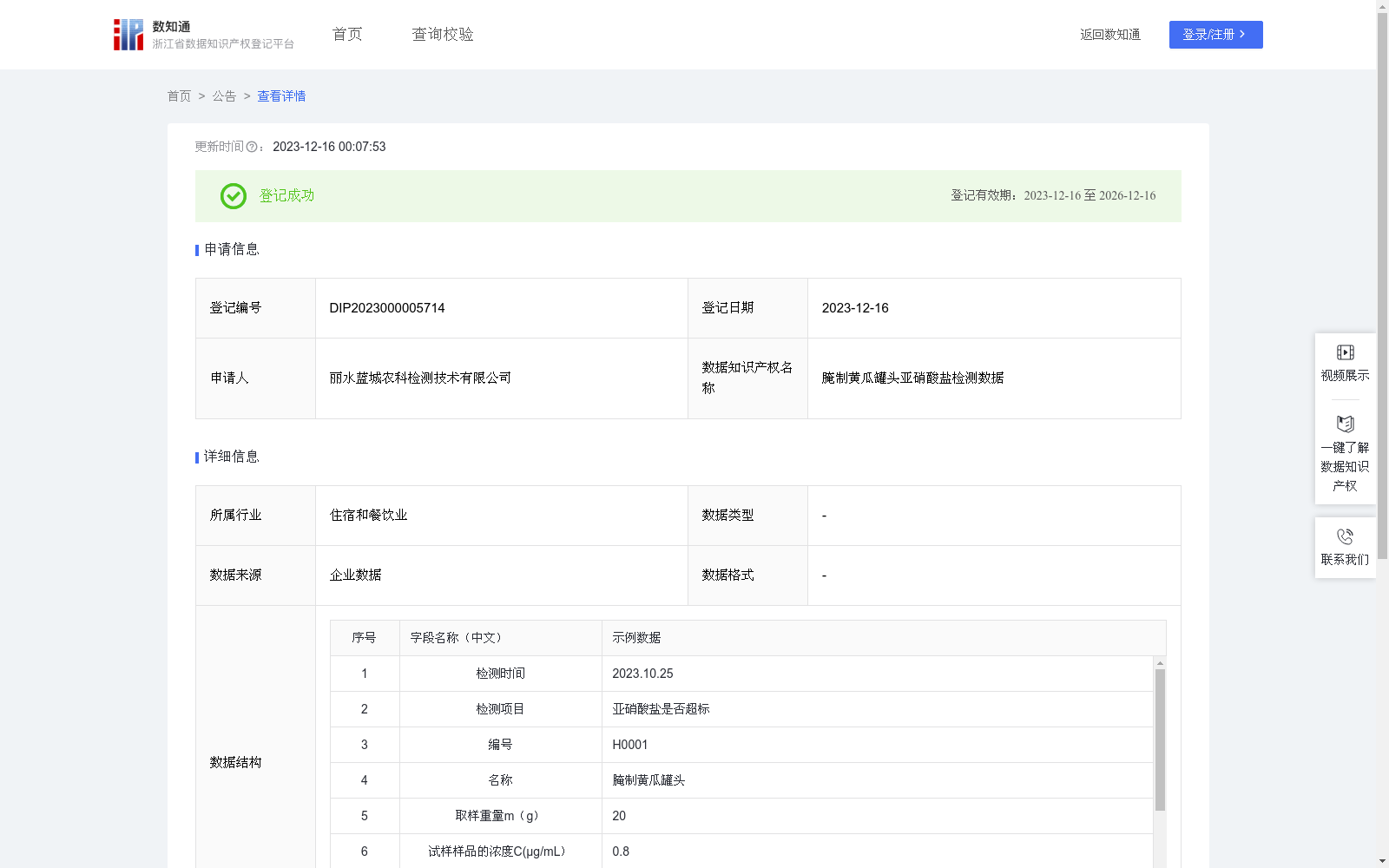Image resolution: width=1389 pixels, height=868 pixels.
Task: Select applicant 丽水蓝城农科检测技术有限公司
Action: pos(420,378)
